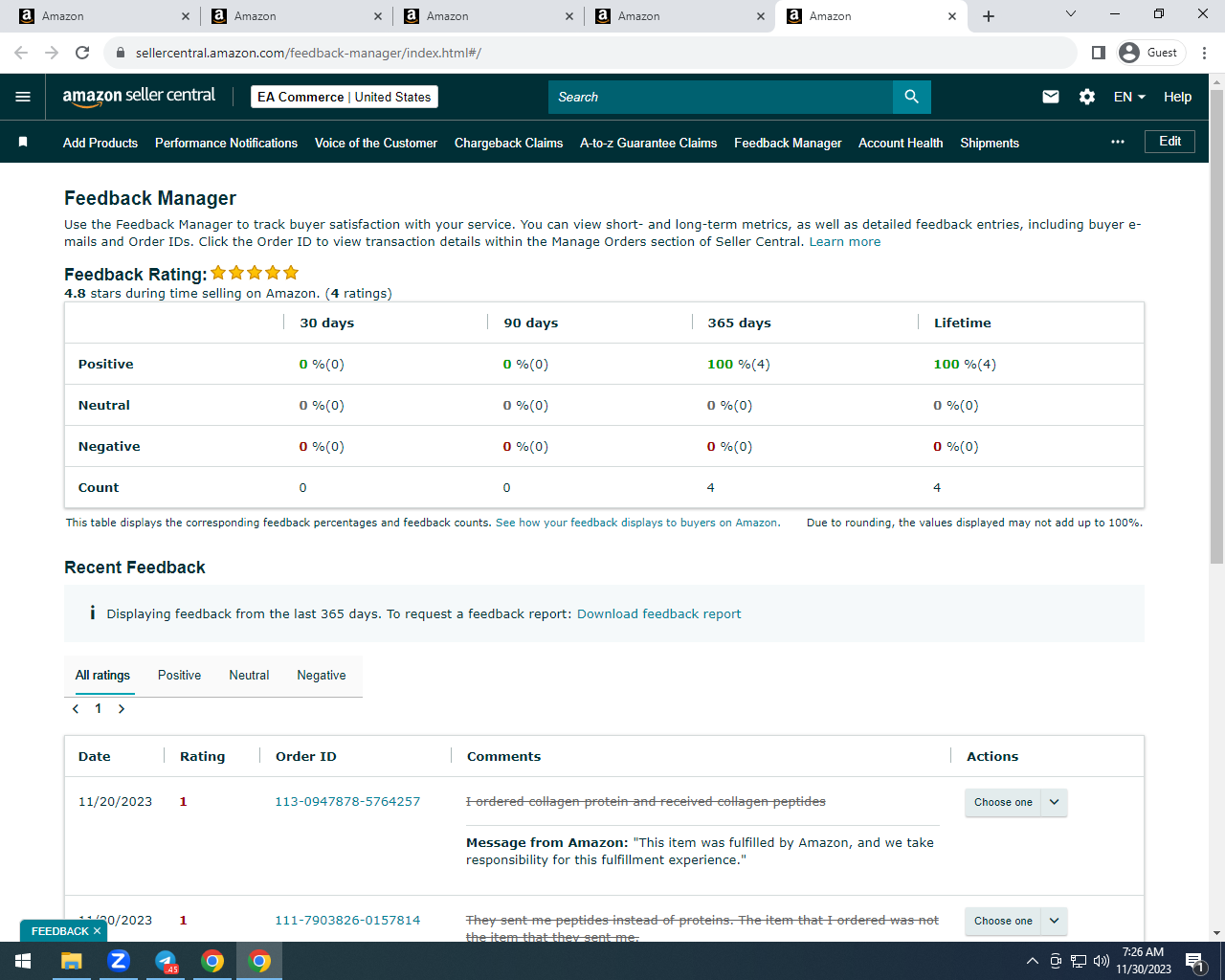Open File Explorer from taskbar

72,961
